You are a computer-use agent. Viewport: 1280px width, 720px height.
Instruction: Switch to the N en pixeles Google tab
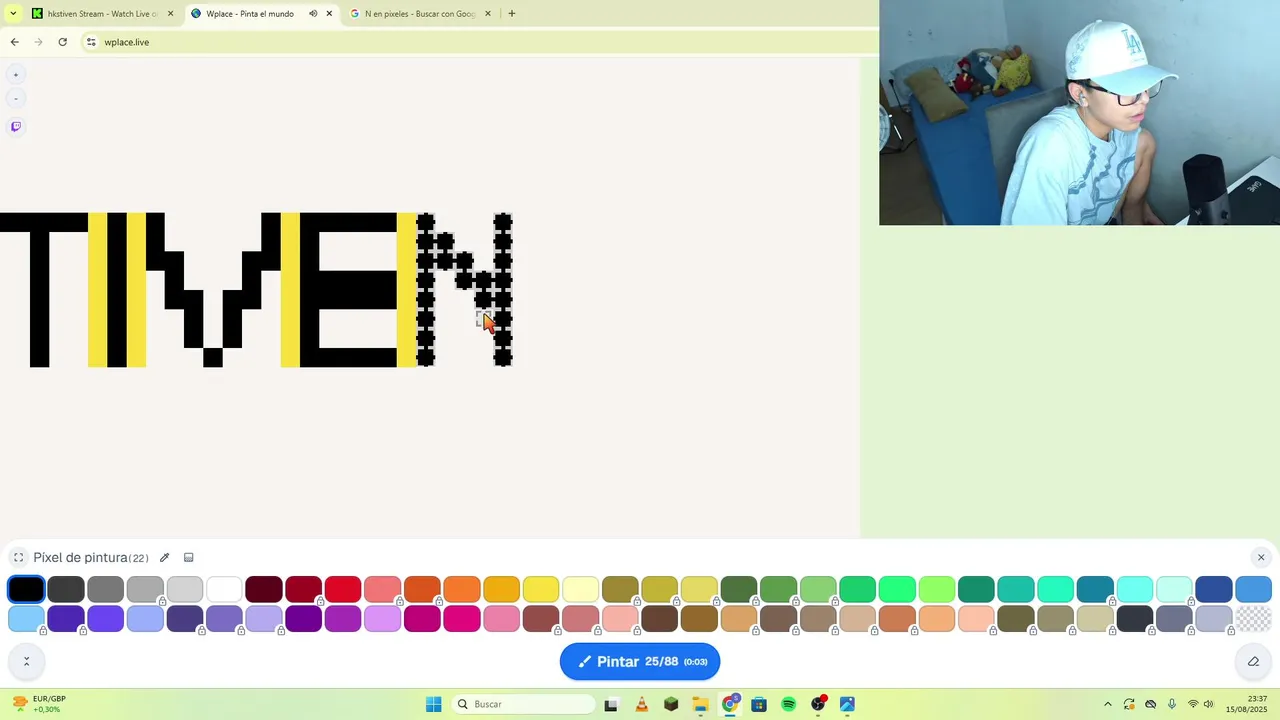coord(420,14)
